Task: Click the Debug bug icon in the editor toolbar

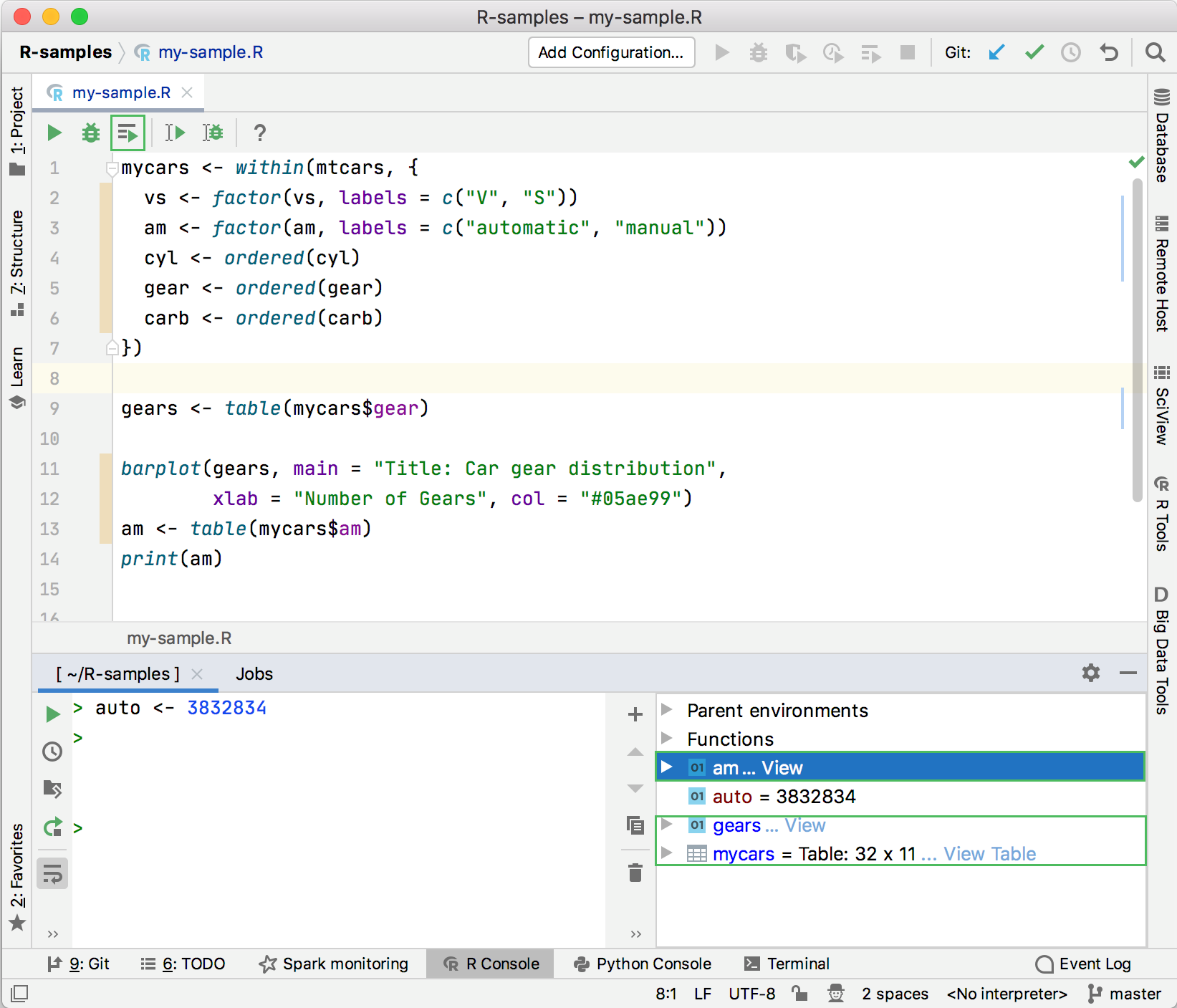Action: coord(91,133)
